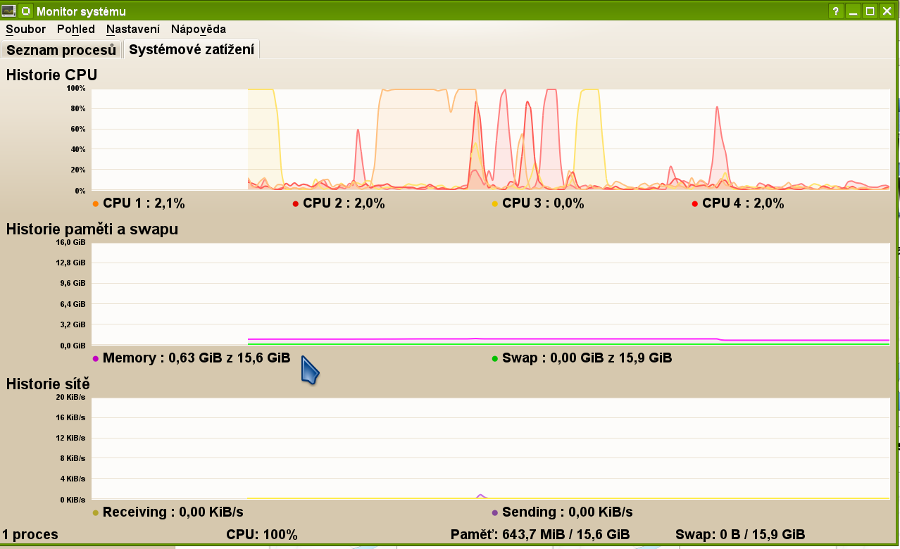Click the red CPU 2 legend dot

[x=295, y=203]
